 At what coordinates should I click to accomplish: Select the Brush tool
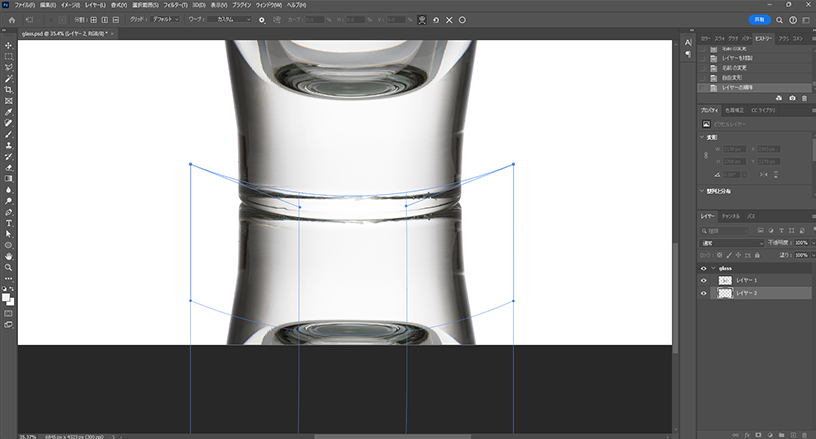(x=8, y=134)
